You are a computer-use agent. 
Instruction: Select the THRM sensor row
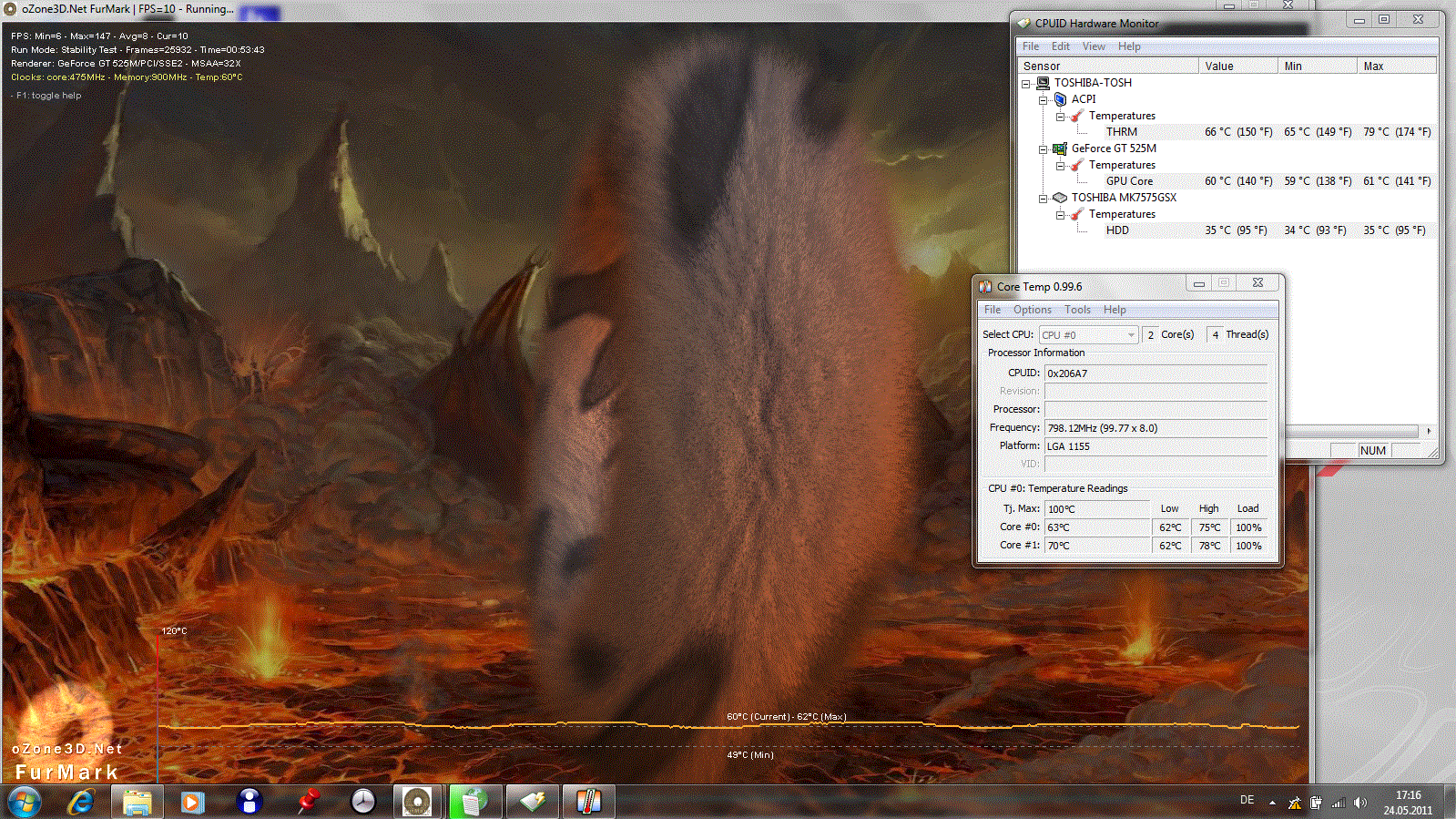(1268, 132)
